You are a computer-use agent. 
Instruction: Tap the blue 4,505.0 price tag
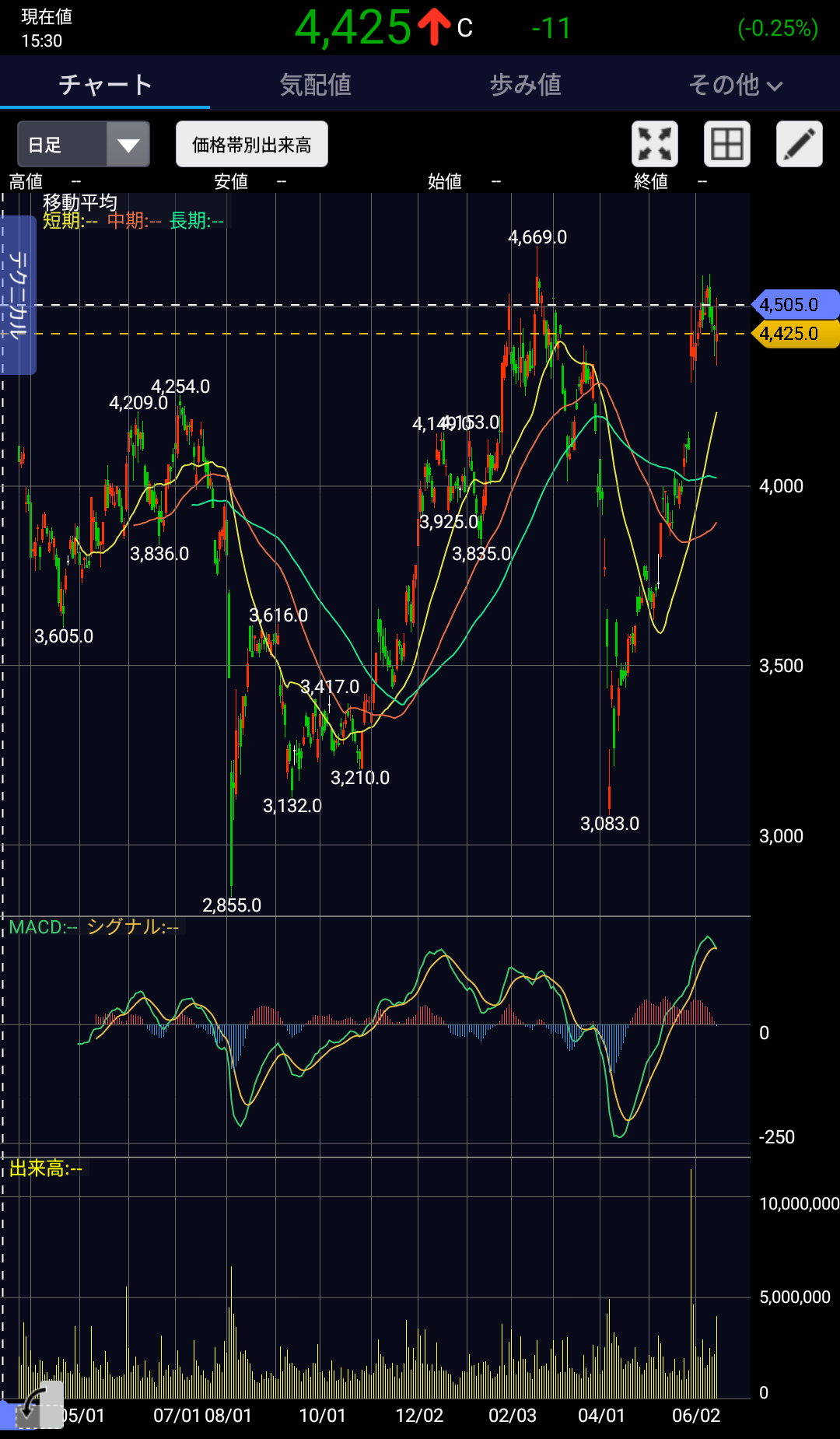(x=795, y=305)
